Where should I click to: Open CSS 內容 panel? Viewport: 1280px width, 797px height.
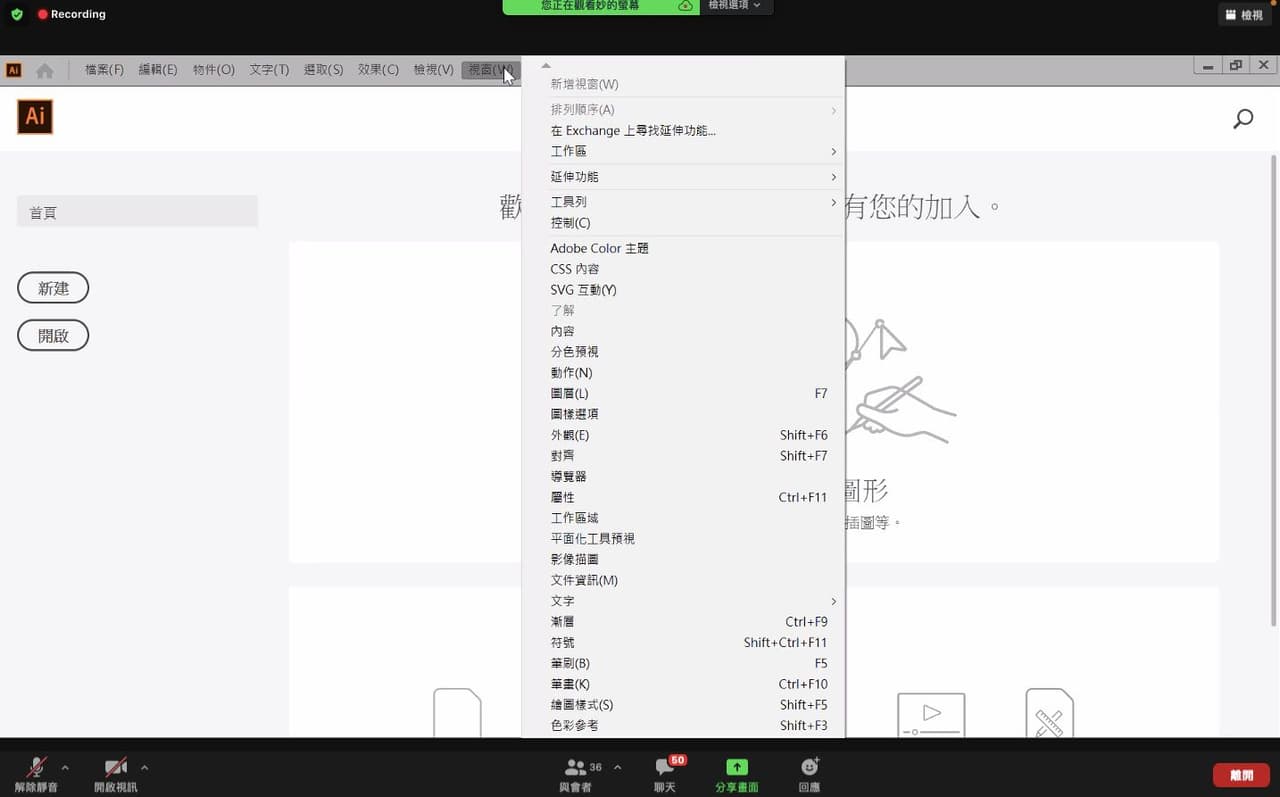pyautogui.click(x=684, y=269)
